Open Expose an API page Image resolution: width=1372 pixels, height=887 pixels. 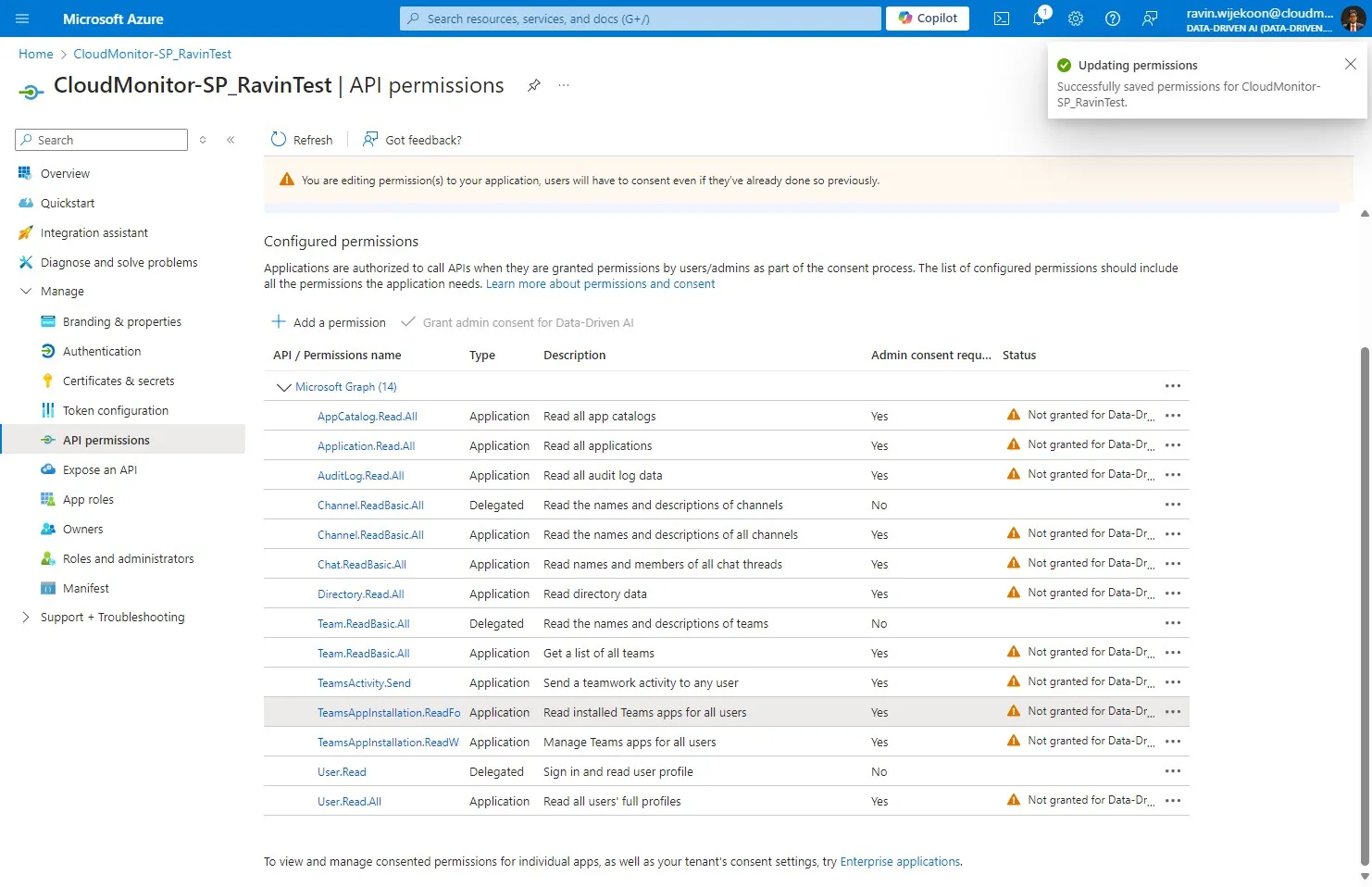pos(100,469)
